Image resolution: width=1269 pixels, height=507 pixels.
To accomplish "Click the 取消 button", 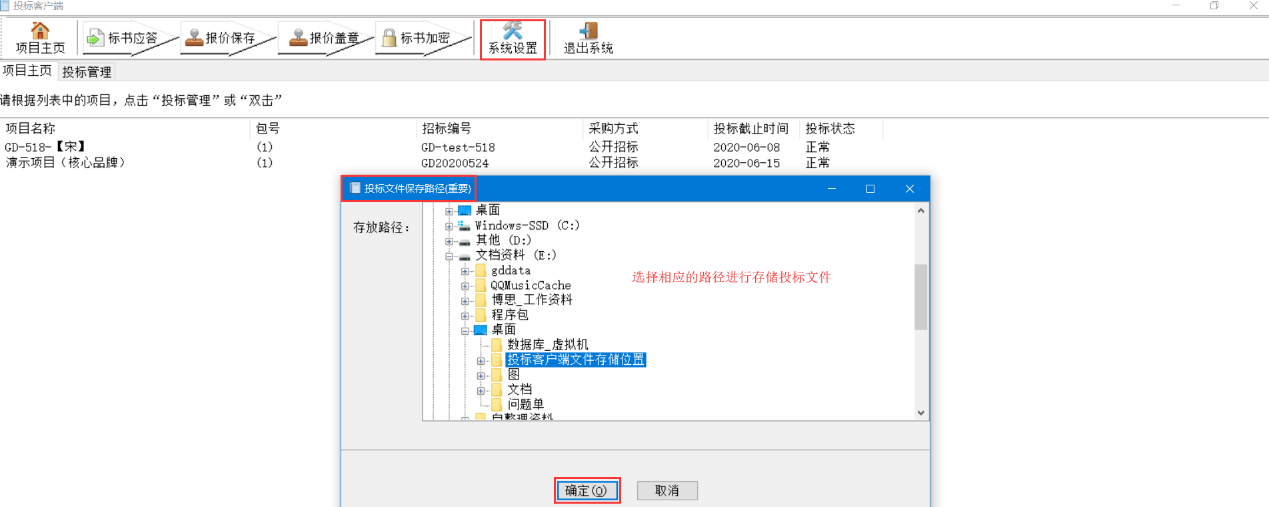I will click(666, 491).
